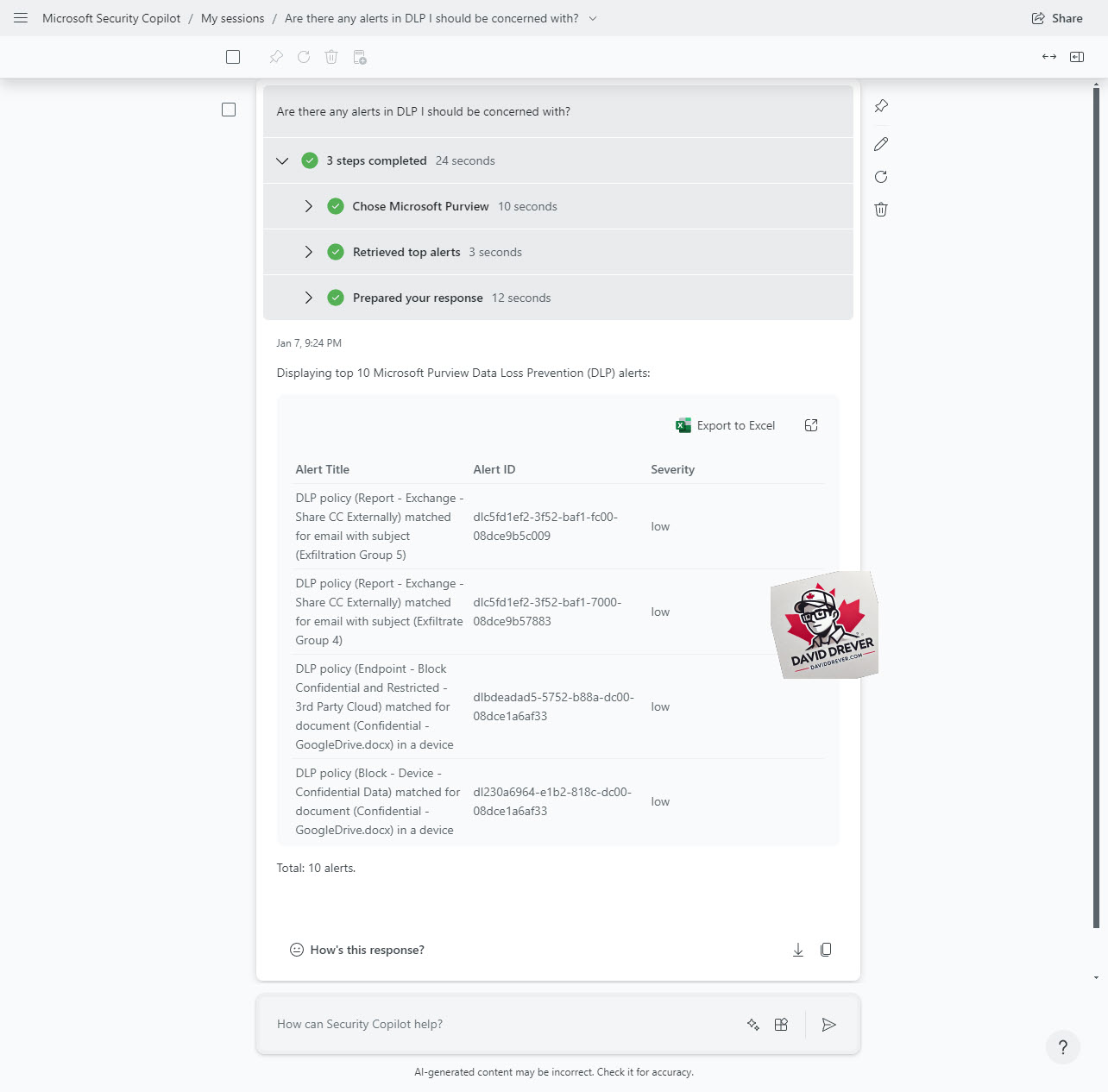The width and height of the screenshot is (1108, 1092).
Task: Pin this response to the pin board
Action: point(881,106)
